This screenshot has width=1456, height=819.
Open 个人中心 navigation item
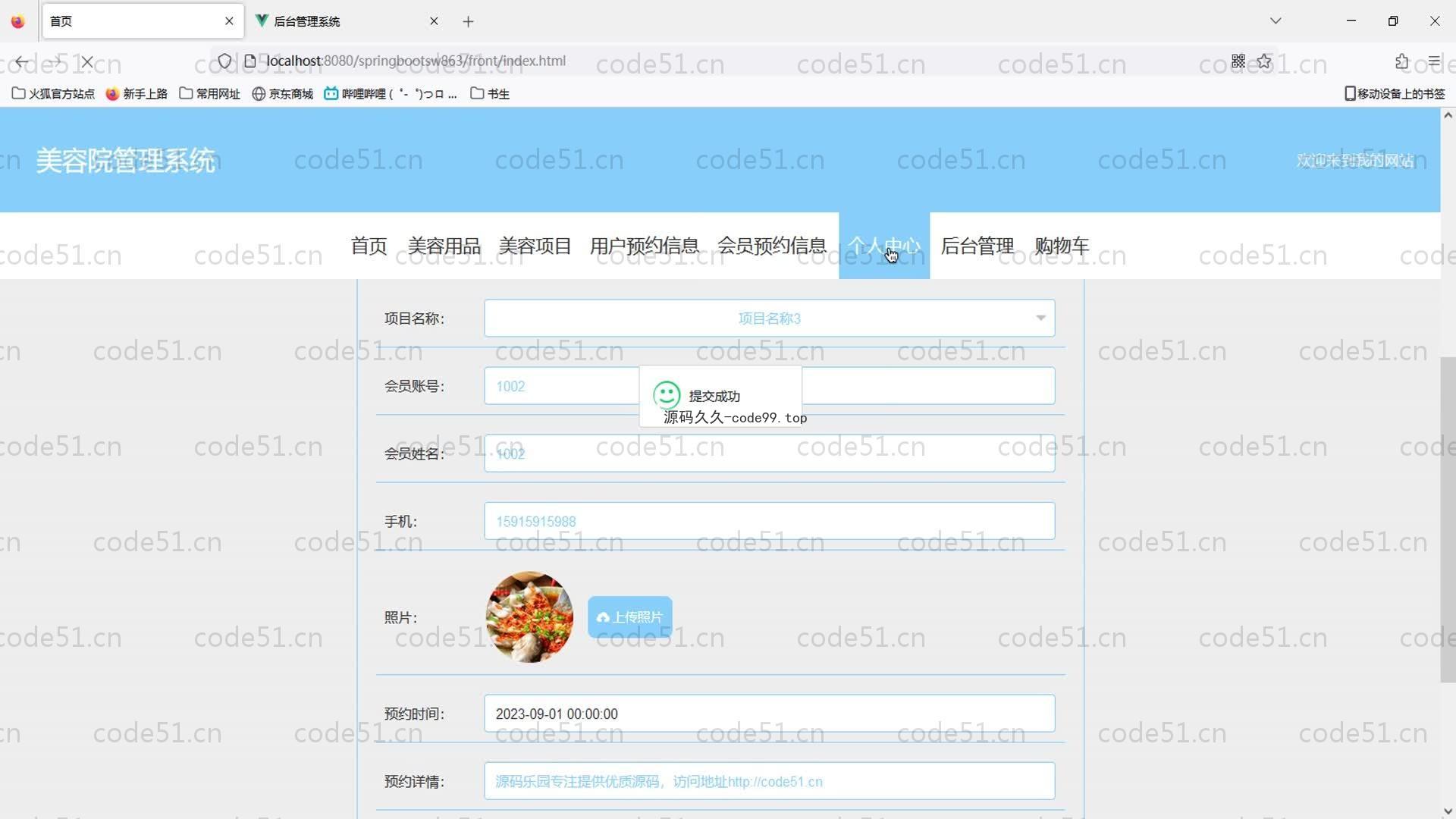click(884, 246)
